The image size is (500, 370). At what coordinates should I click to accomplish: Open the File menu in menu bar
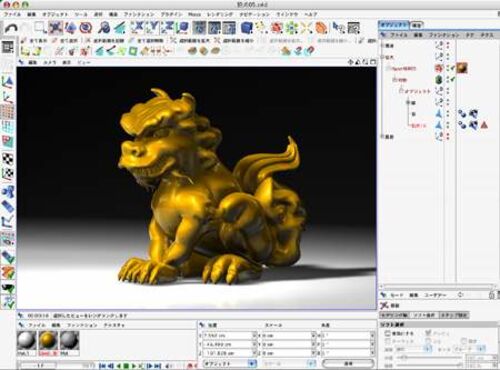click(x=12, y=14)
